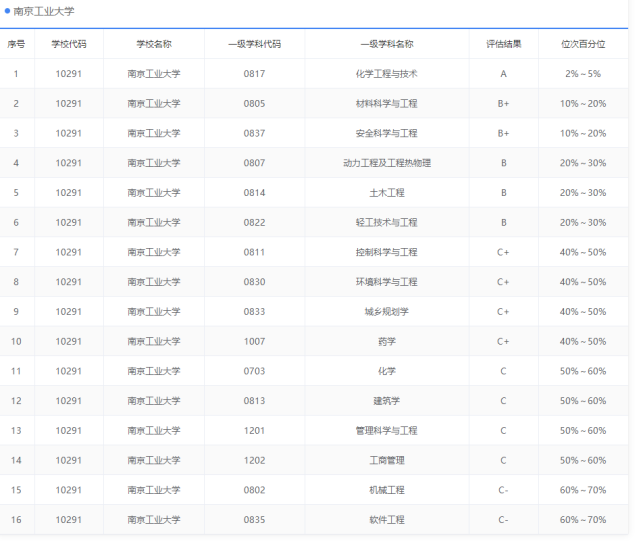Click the B+ rating in 安全科学与工程 row
This screenshot has height=546, width=641.
[x=504, y=134]
